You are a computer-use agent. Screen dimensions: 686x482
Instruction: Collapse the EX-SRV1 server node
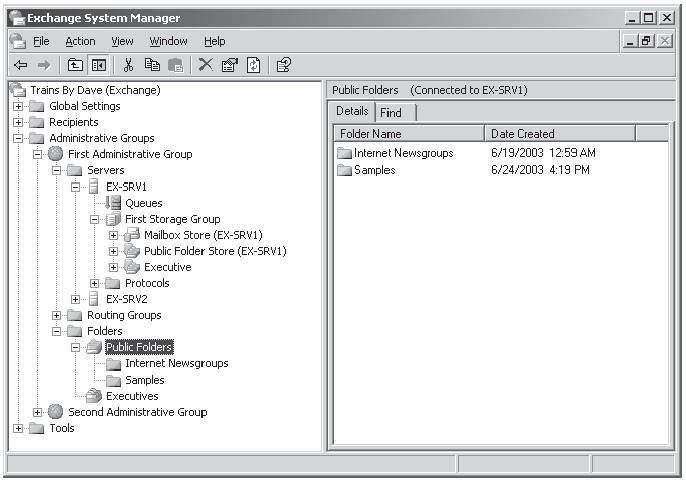[x=75, y=187]
